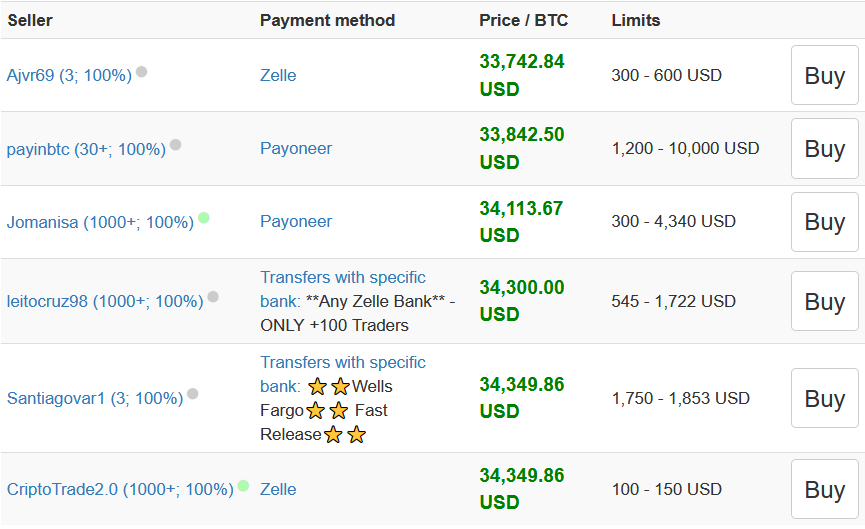The width and height of the screenshot is (865, 529).
Task: Click the green online dot beside Jomanisa
Action: (x=204, y=218)
